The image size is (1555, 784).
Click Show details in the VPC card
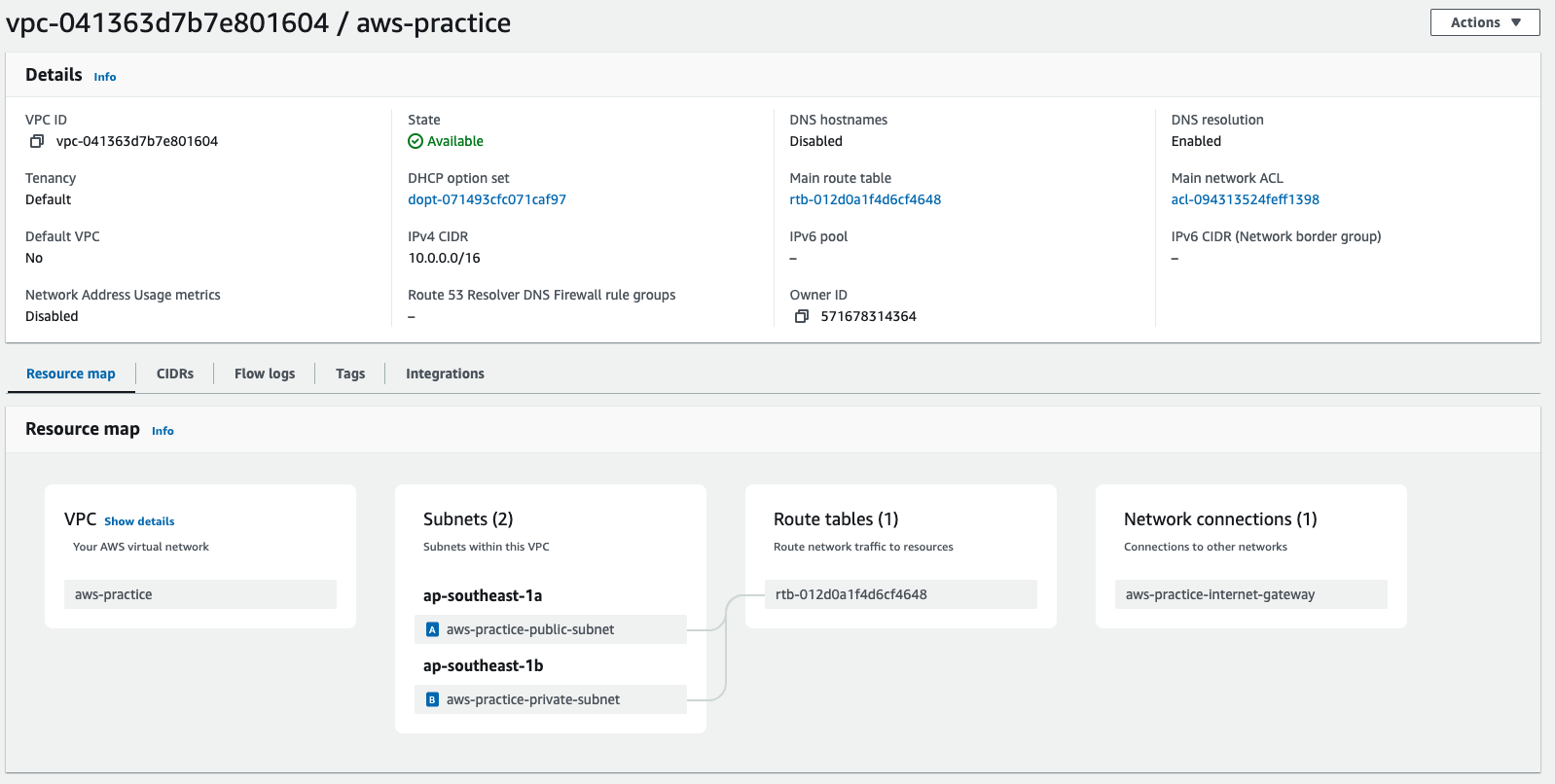pos(139,521)
